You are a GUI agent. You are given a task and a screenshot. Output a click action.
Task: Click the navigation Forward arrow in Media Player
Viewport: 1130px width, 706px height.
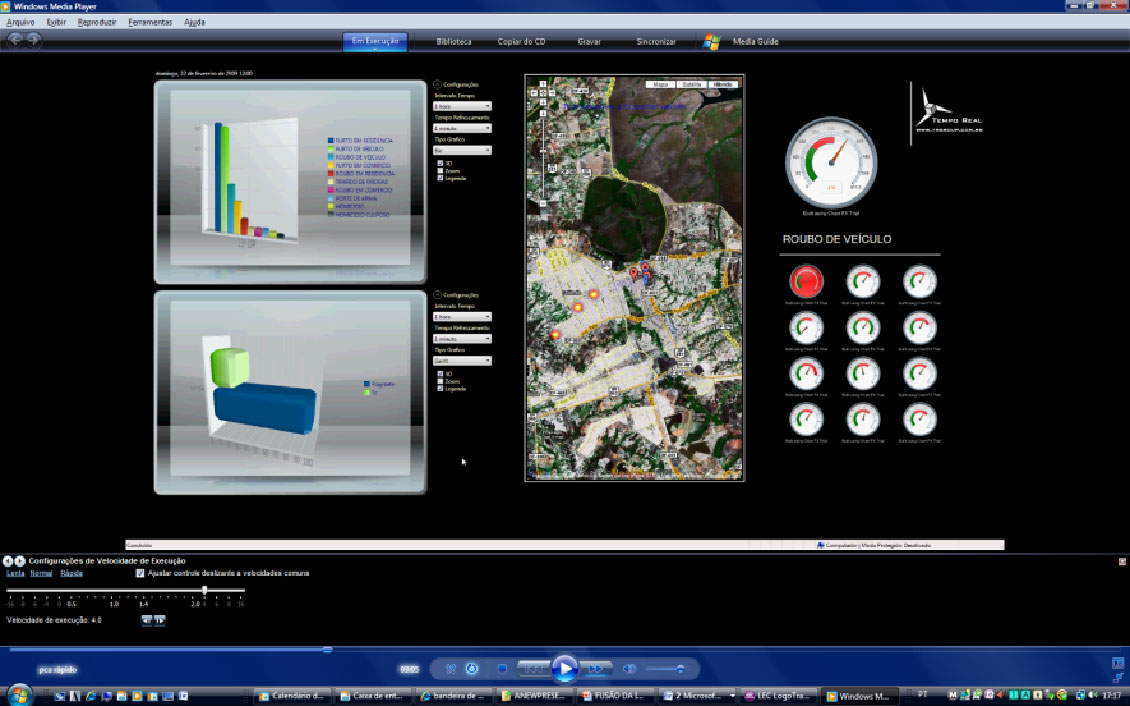coord(33,40)
